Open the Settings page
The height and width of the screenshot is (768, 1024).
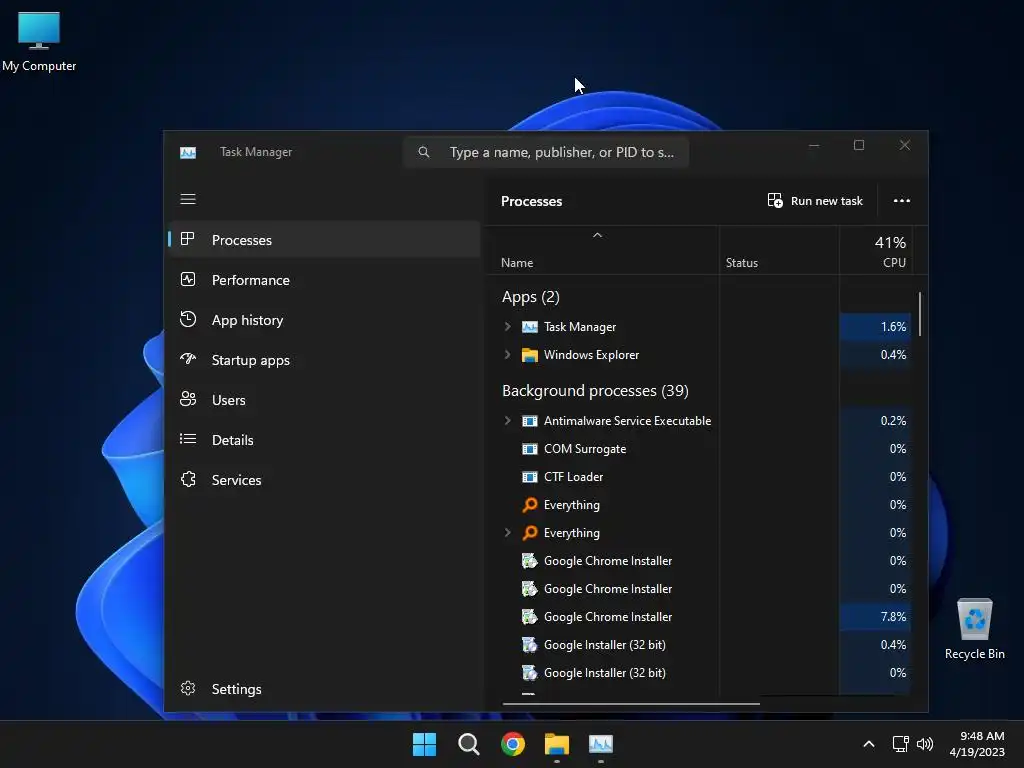[x=325, y=689]
